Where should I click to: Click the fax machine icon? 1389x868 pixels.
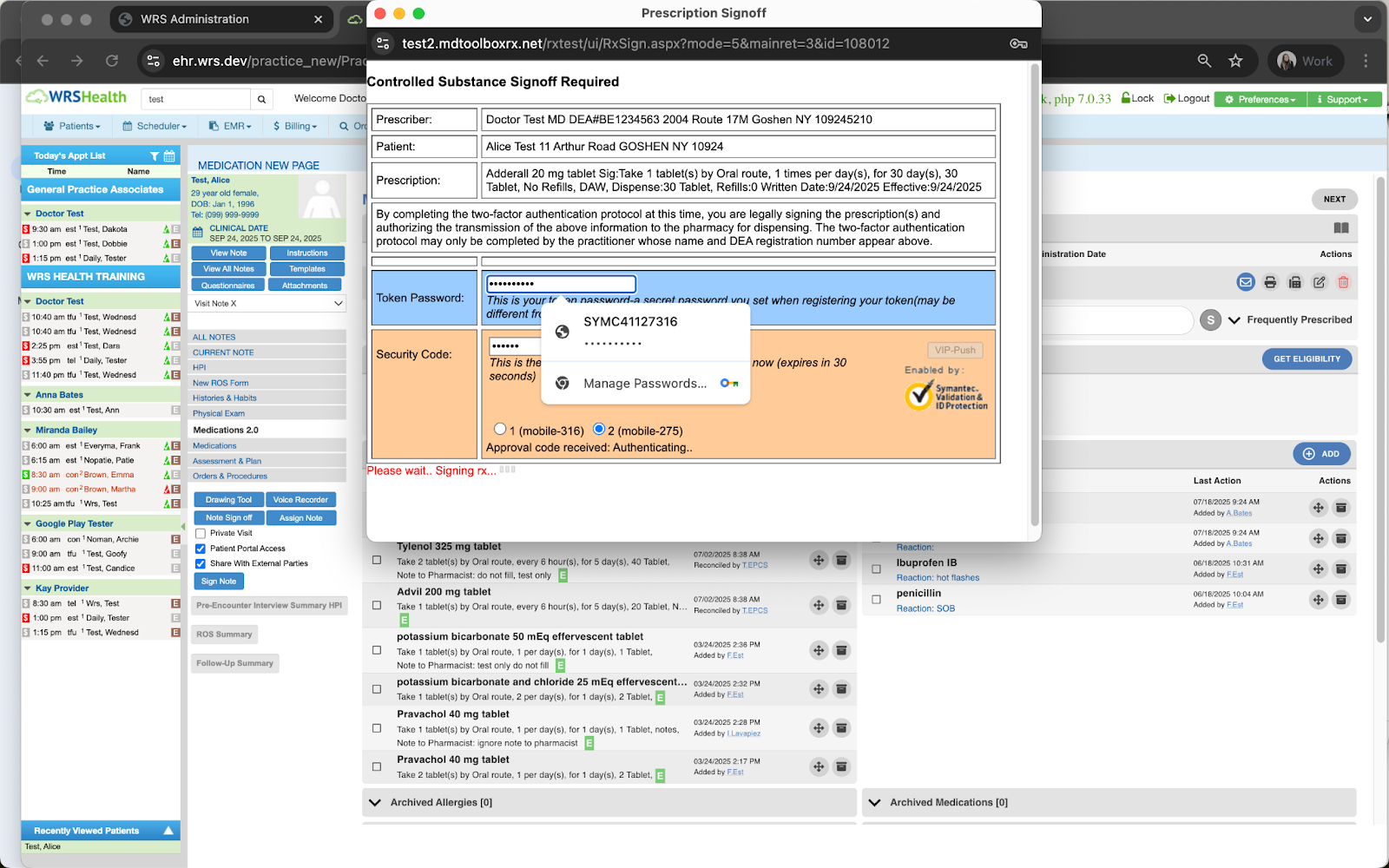(1294, 282)
